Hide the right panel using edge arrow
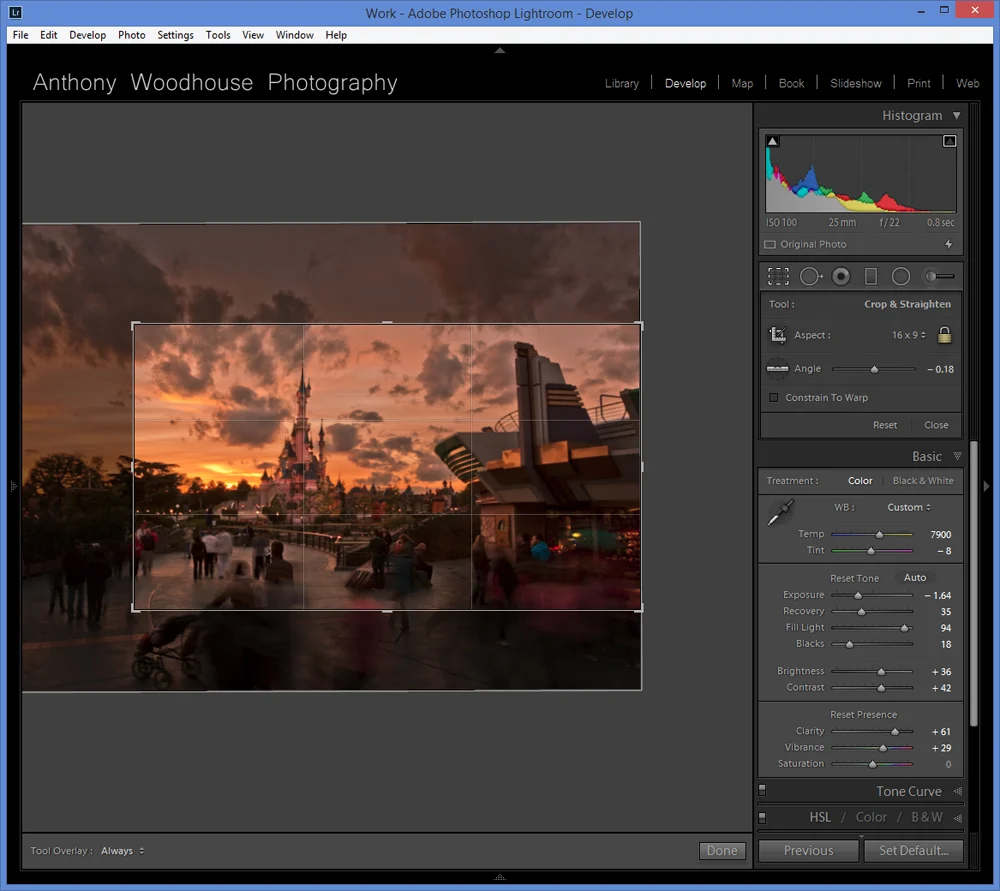 coord(987,487)
